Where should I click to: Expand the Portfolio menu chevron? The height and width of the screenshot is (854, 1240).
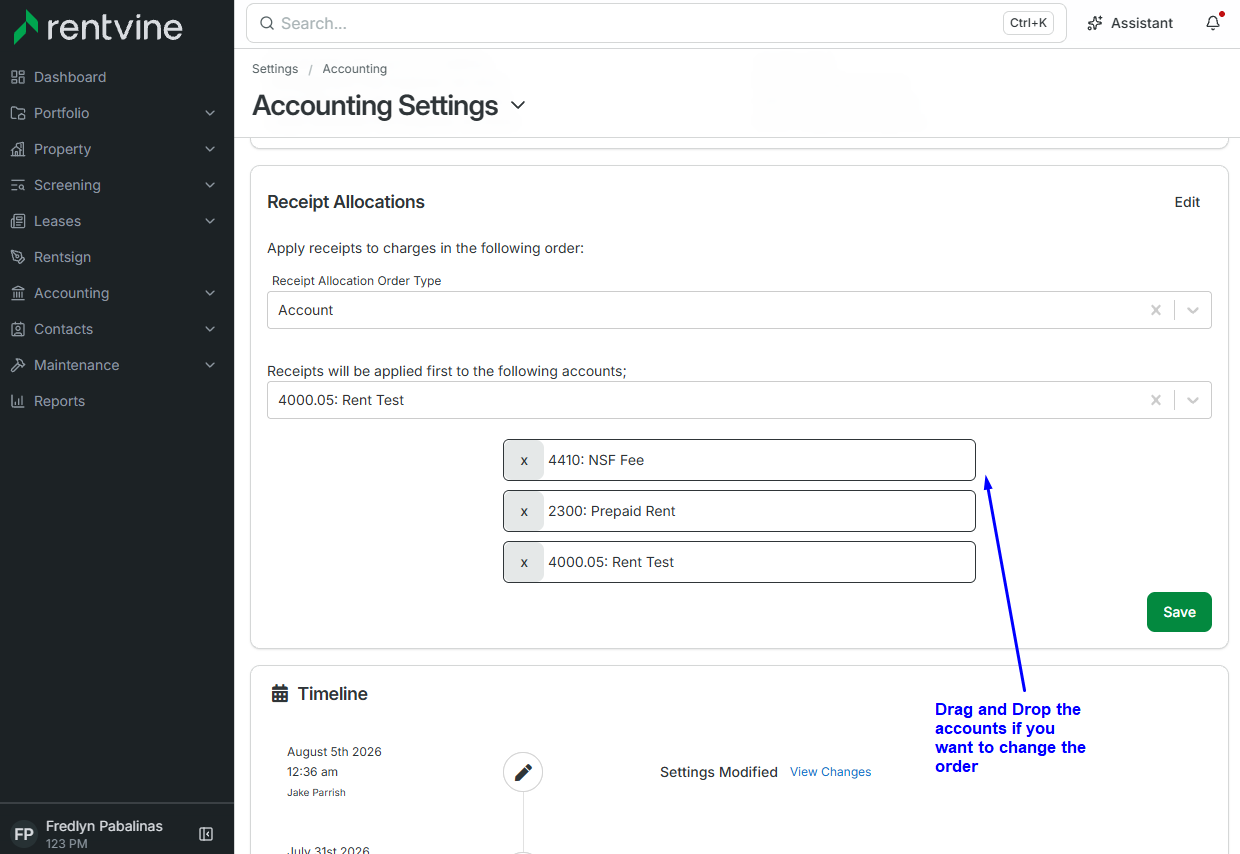pos(210,113)
